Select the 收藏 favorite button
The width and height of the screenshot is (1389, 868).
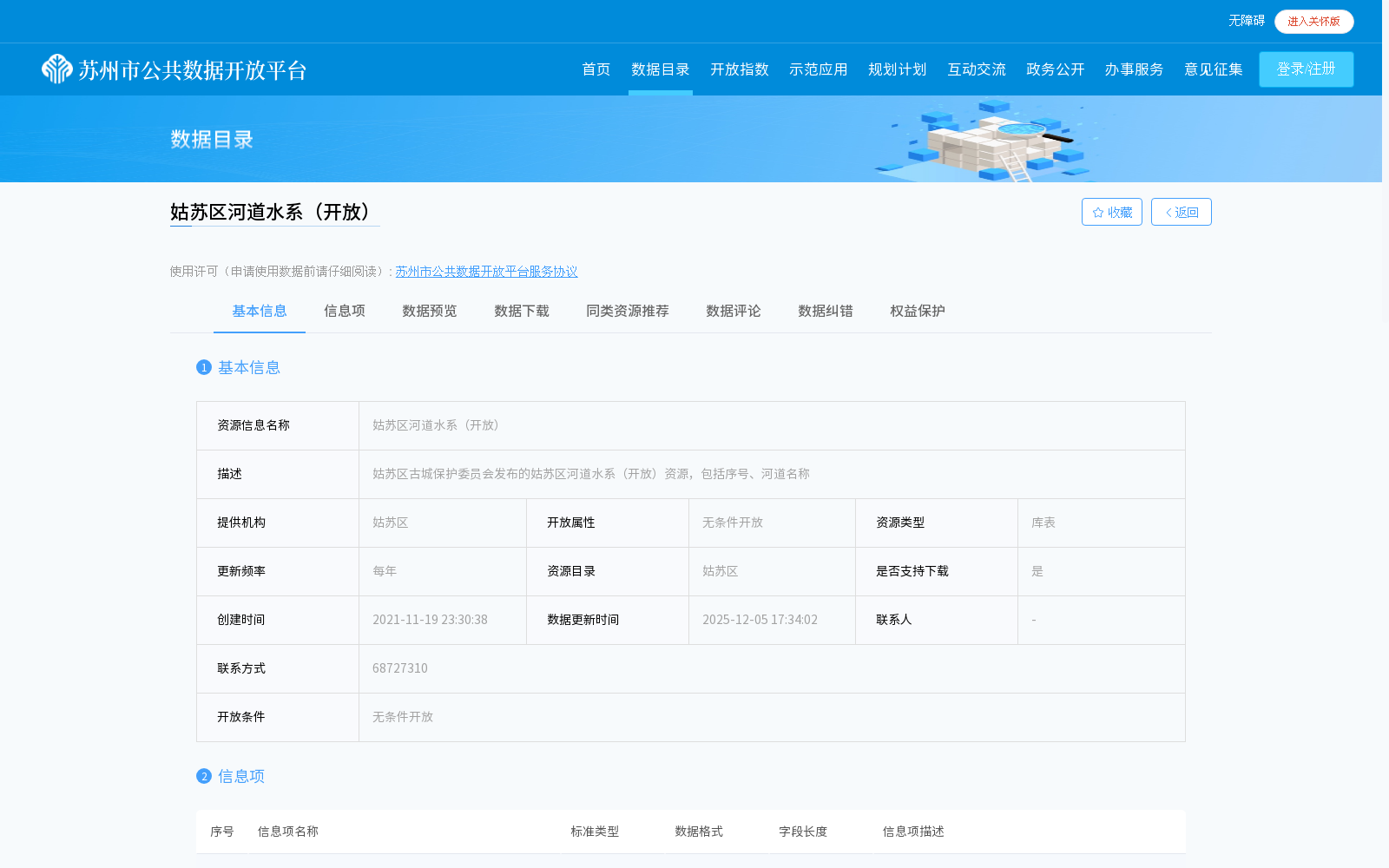(1112, 212)
